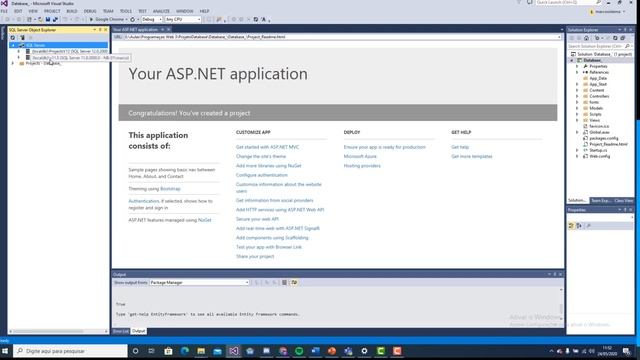Open Visual Studio from taskbar
Screen dimensions: 640x360
click(233, 351)
